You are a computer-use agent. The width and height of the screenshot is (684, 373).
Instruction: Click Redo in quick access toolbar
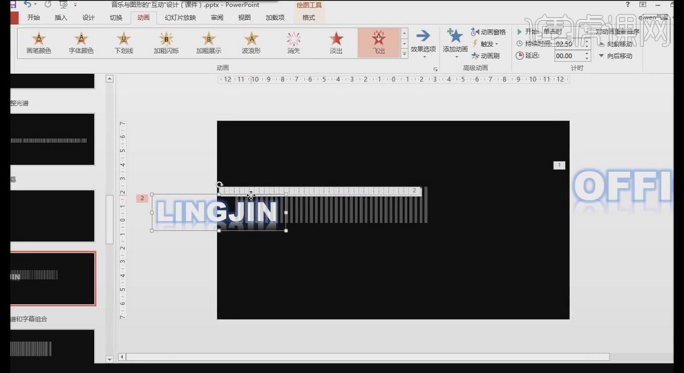(x=48, y=4)
